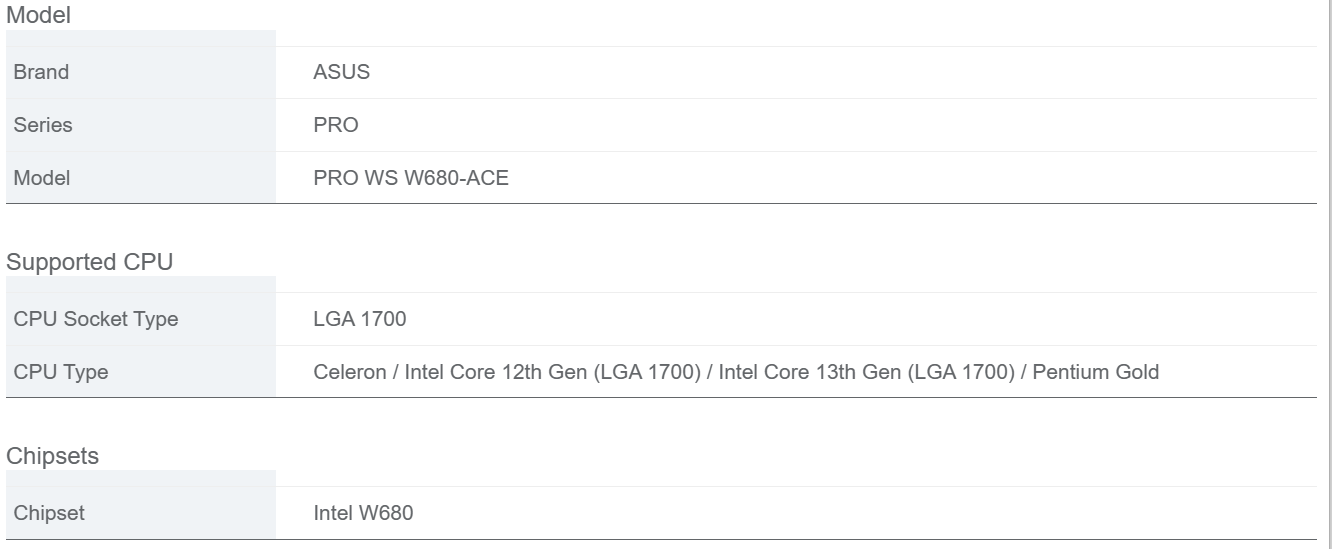Screen dimensions: 1332x549
Task: Click the Brand row label
Action: (41, 72)
